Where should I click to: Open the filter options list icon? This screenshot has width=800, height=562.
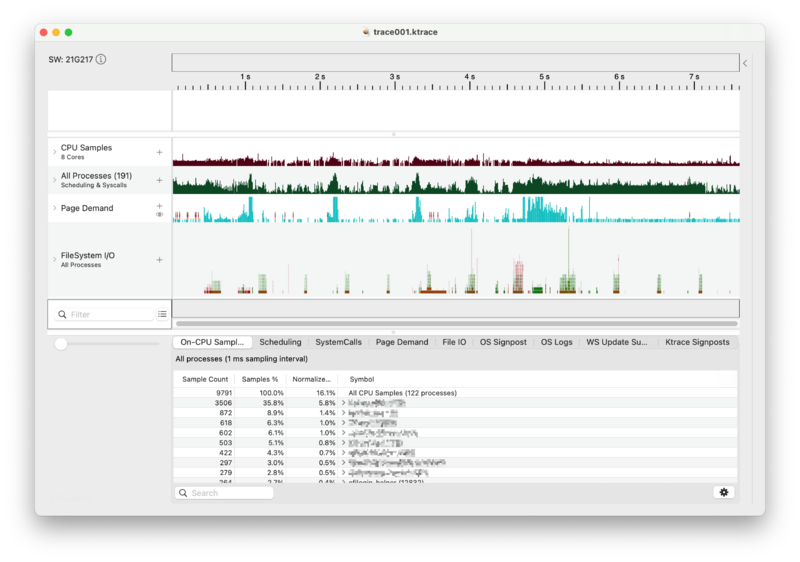point(162,314)
